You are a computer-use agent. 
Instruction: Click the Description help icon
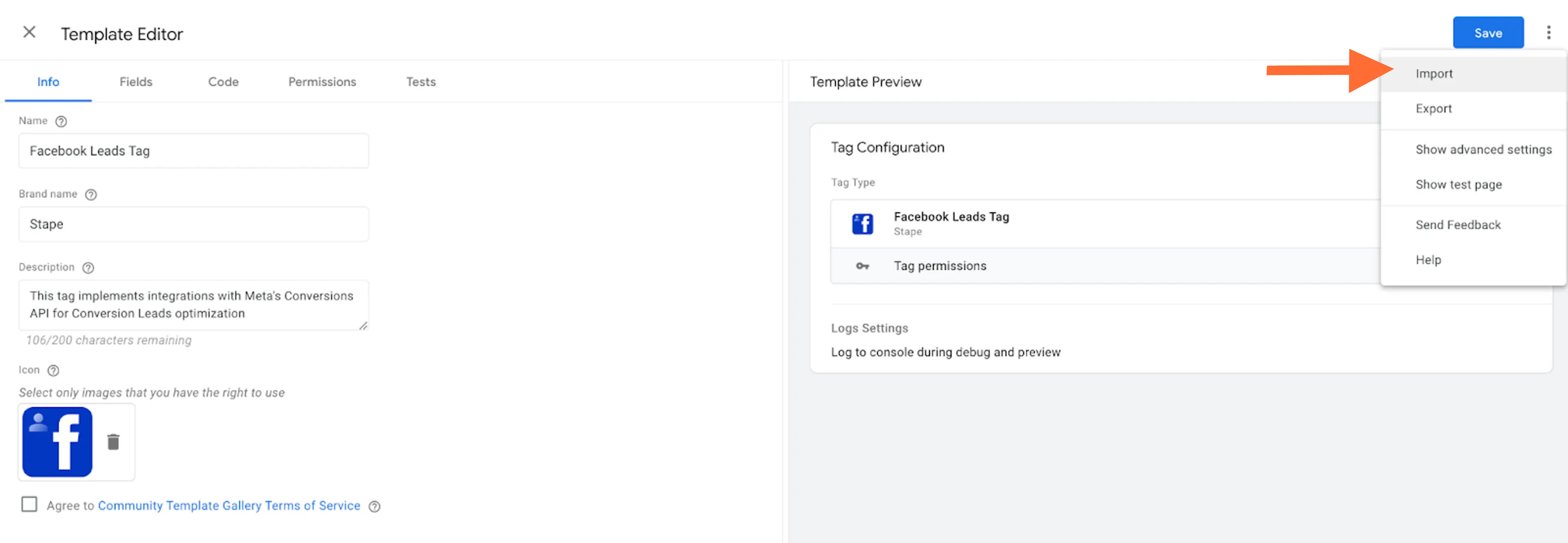[88, 268]
